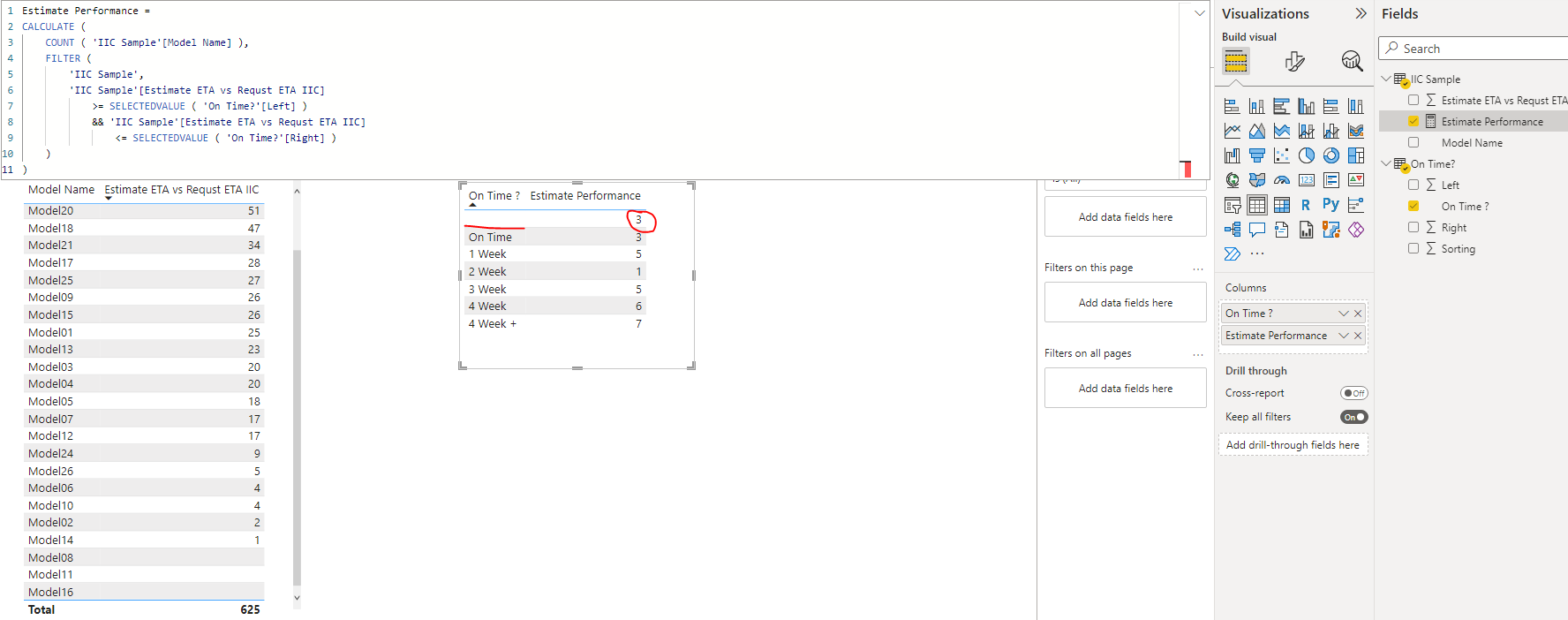This screenshot has width=1568, height=620.
Task: Choose the ribbon chart visual
Action: [1356, 132]
